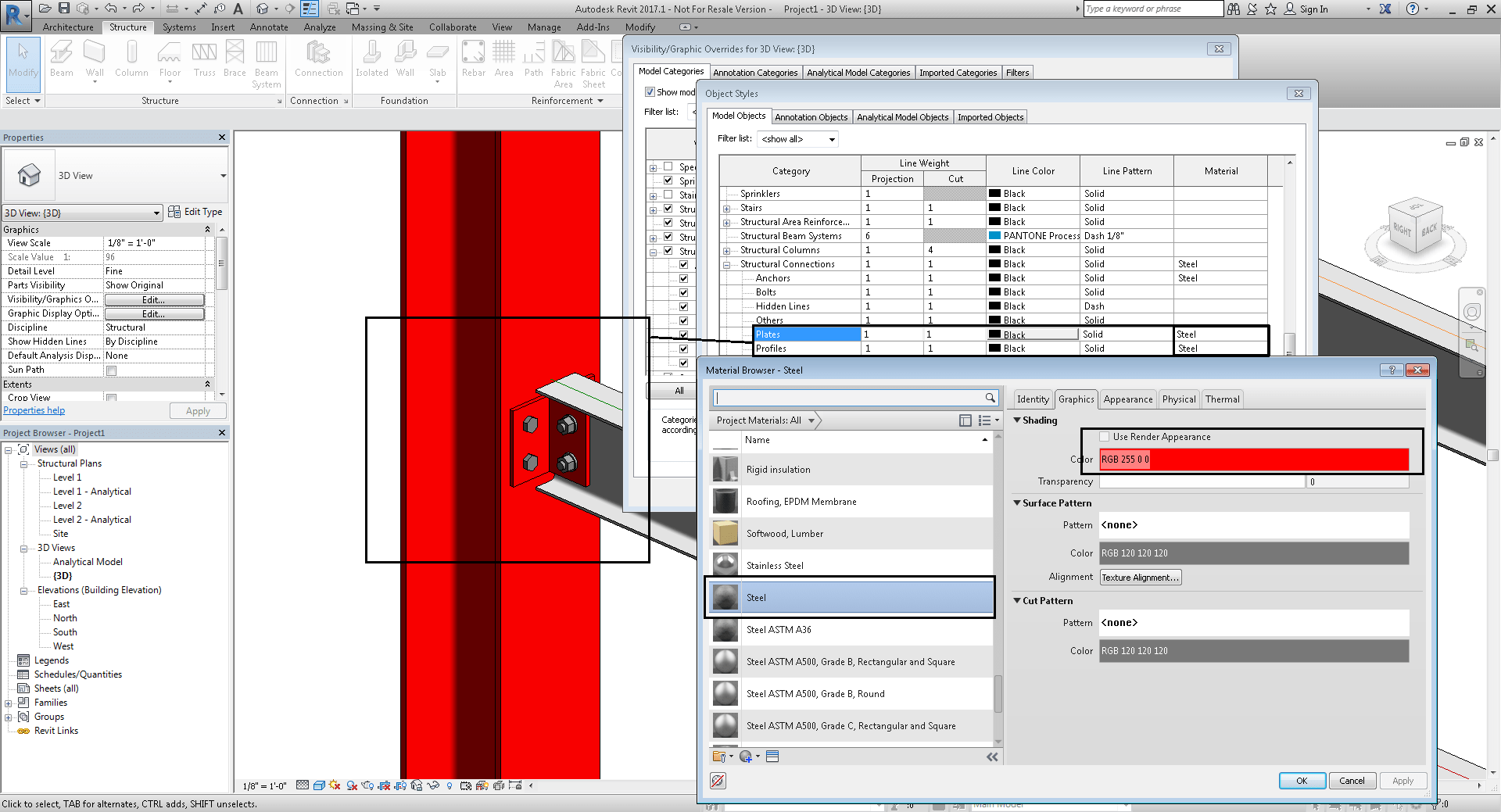
Task: Click the add material icon in Material Browser footer
Action: coord(746,757)
